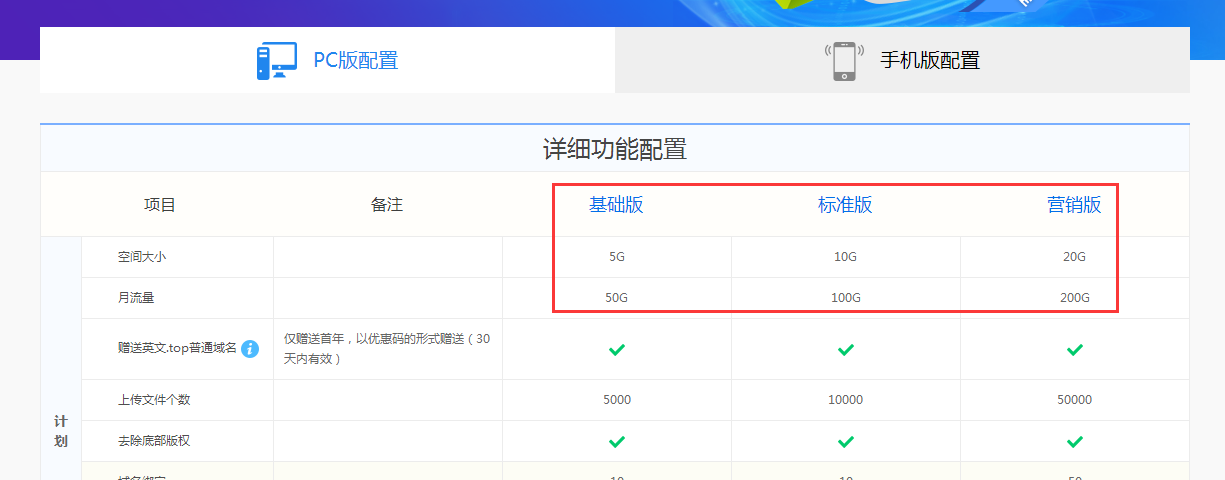Click the 20G cell under 营销版
The image size is (1225, 480).
pos(1074,257)
